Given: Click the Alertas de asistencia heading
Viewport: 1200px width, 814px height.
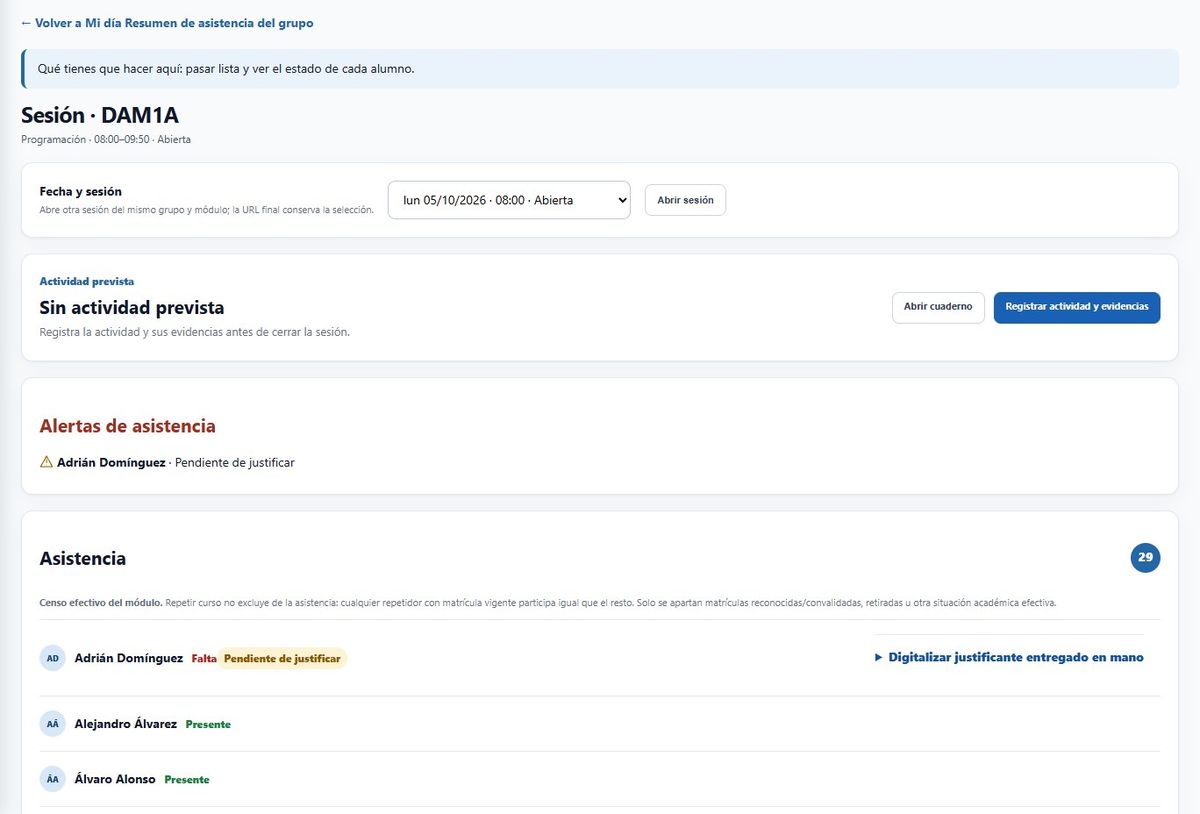Looking at the screenshot, I should [128, 426].
